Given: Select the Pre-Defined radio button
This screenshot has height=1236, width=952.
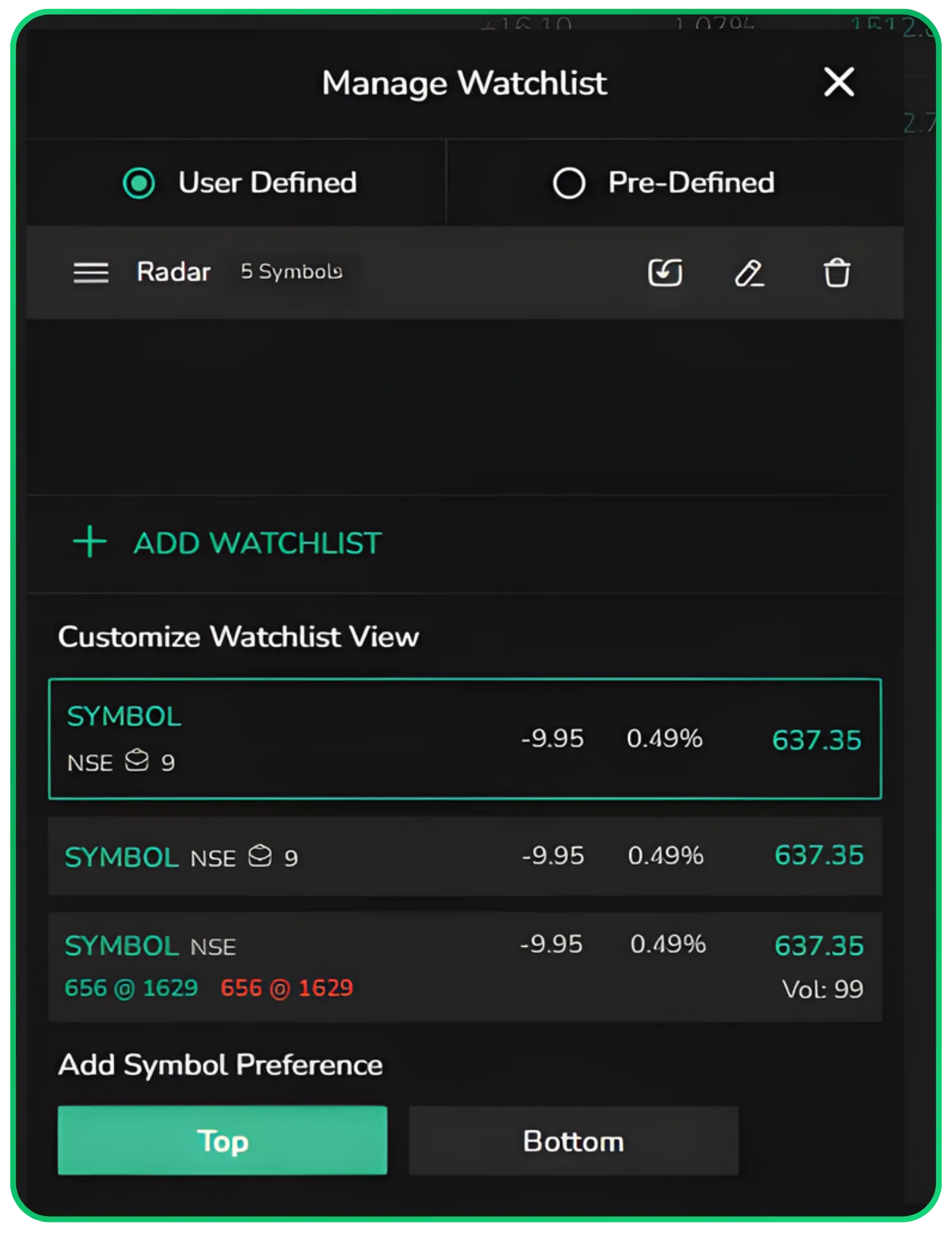Looking at the screenshot, I should (x=568, y=183).
